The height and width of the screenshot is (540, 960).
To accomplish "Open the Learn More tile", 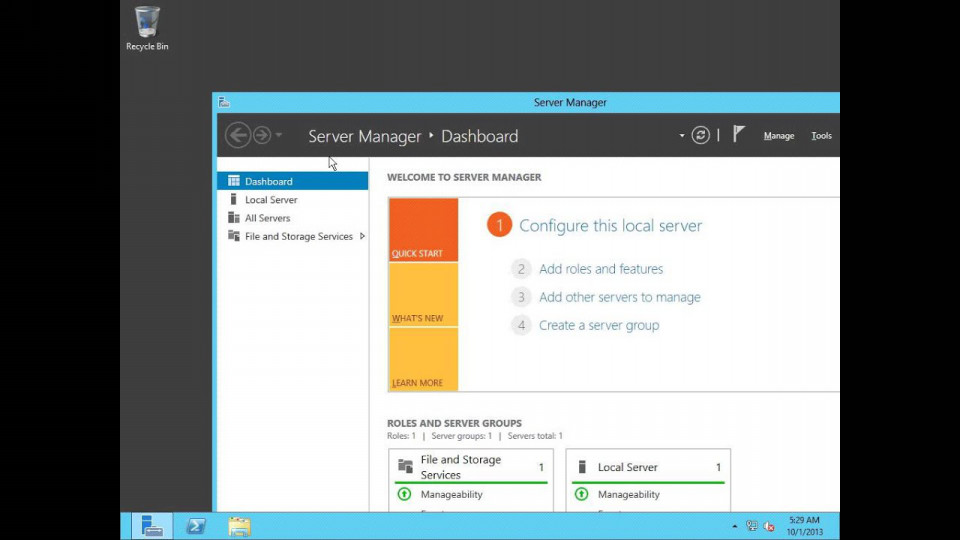I will tap(423, 359).
